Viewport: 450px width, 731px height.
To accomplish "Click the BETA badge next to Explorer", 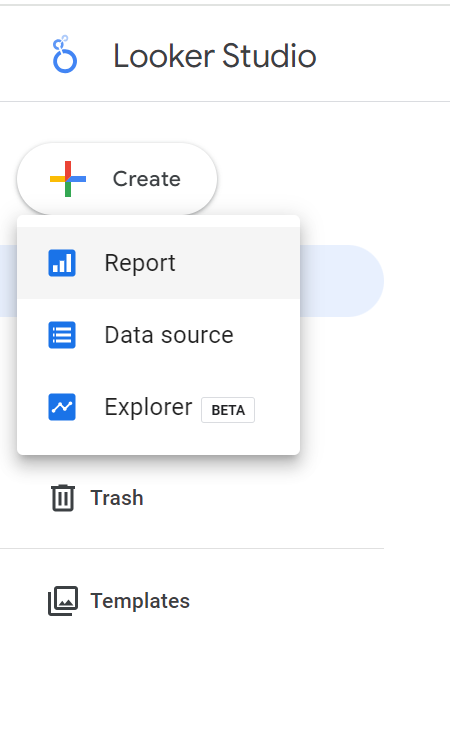I will tap(228, 410).
